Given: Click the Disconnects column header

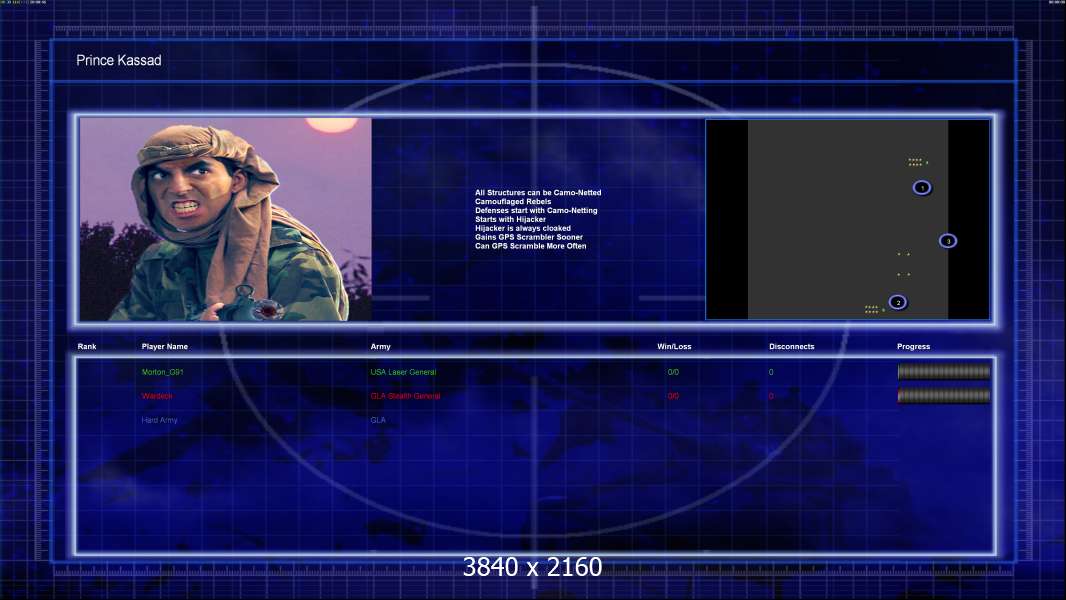Looking at the screenshot, I should point(791,347).
